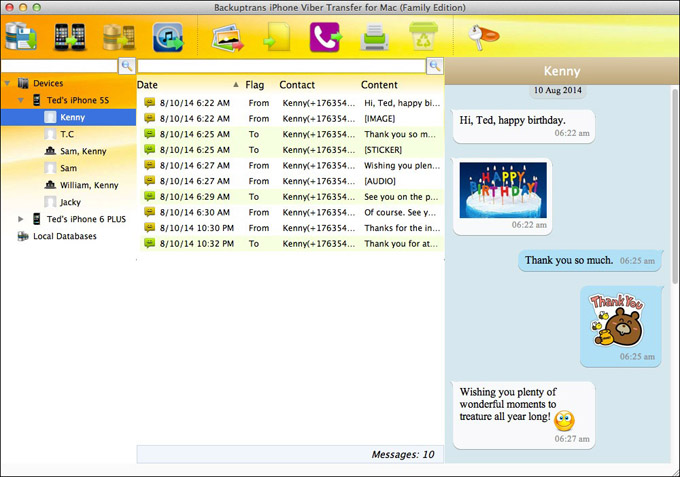Image resolution: width=680 pixels, height=477 pixels.
Task: Select Sam conversation in sidebar
Action: (68, 168)
